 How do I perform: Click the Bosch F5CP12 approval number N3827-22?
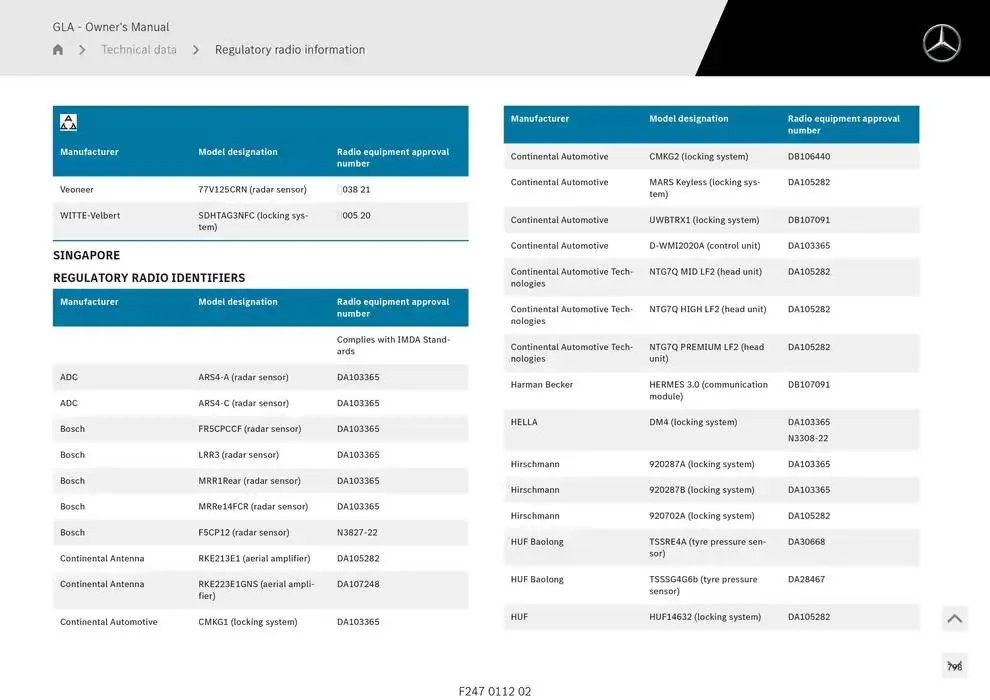357,533
